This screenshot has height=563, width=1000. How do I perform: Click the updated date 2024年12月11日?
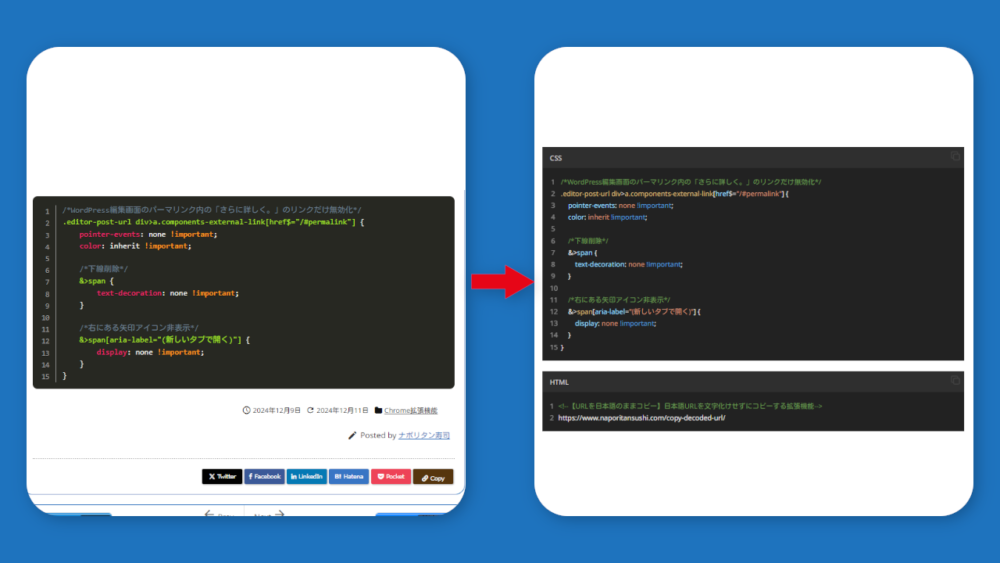(342, 411)
